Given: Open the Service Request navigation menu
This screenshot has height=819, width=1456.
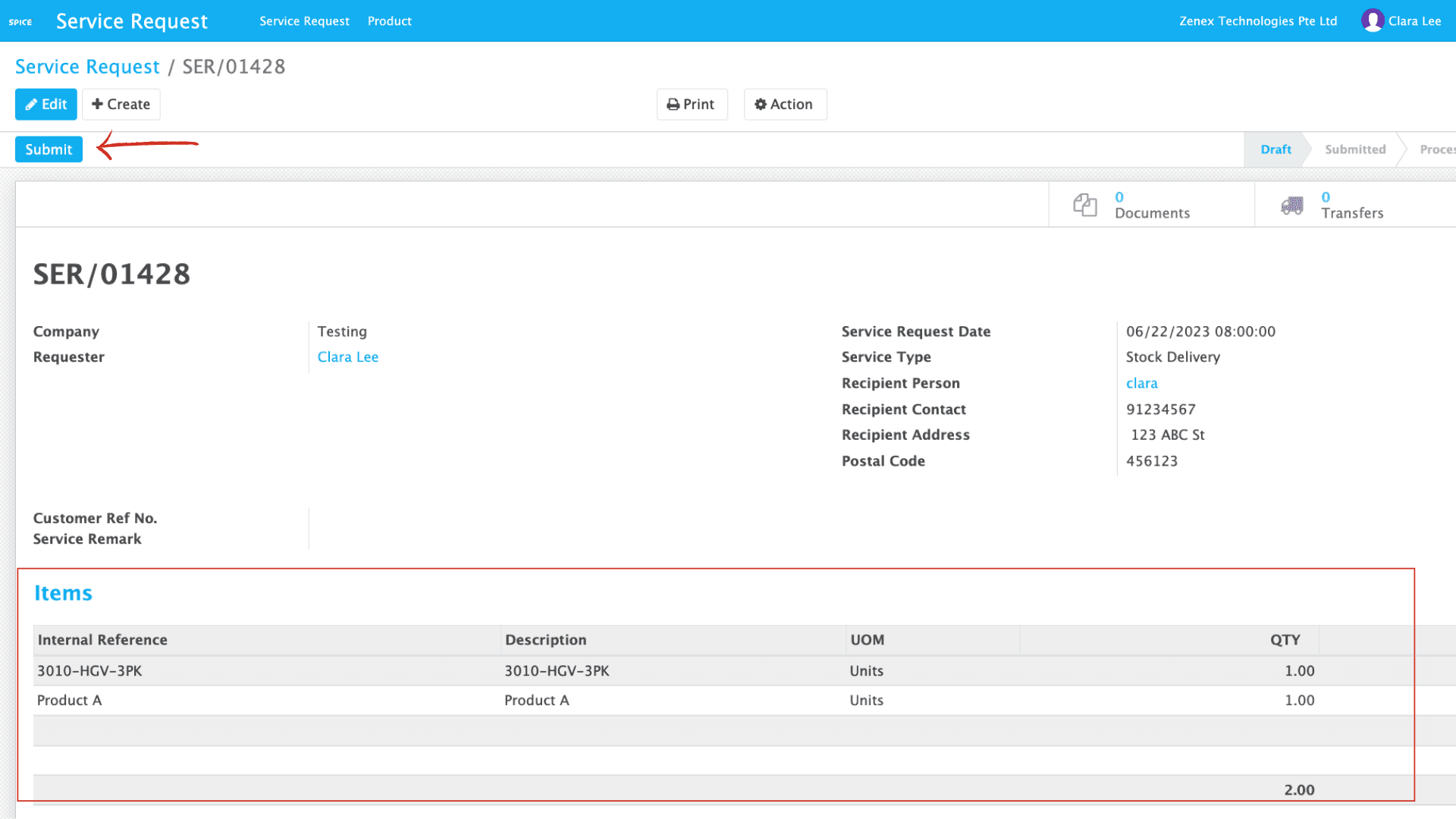Looking at the screenshot, I should (304, 21).
